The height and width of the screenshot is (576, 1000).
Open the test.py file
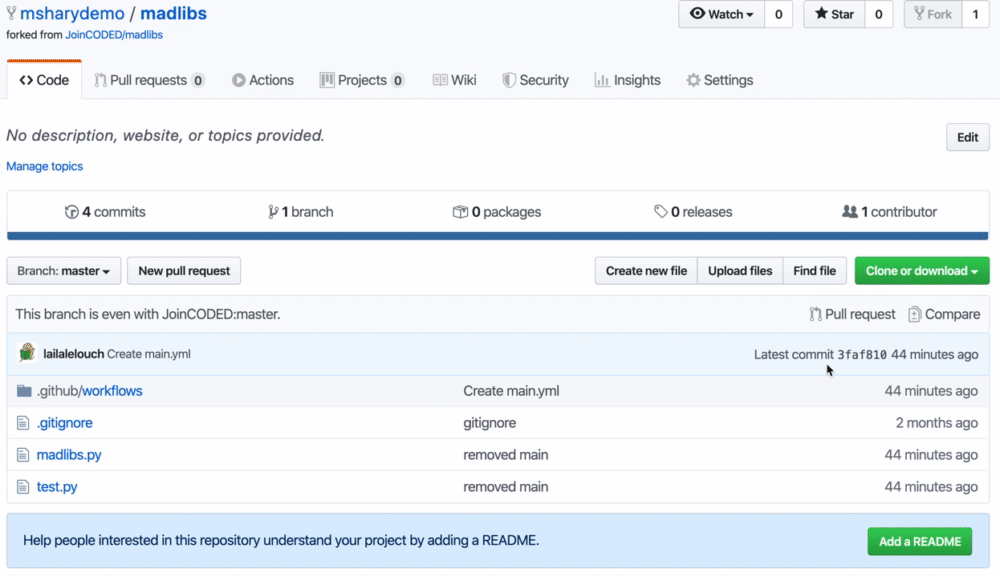[57, 487]
